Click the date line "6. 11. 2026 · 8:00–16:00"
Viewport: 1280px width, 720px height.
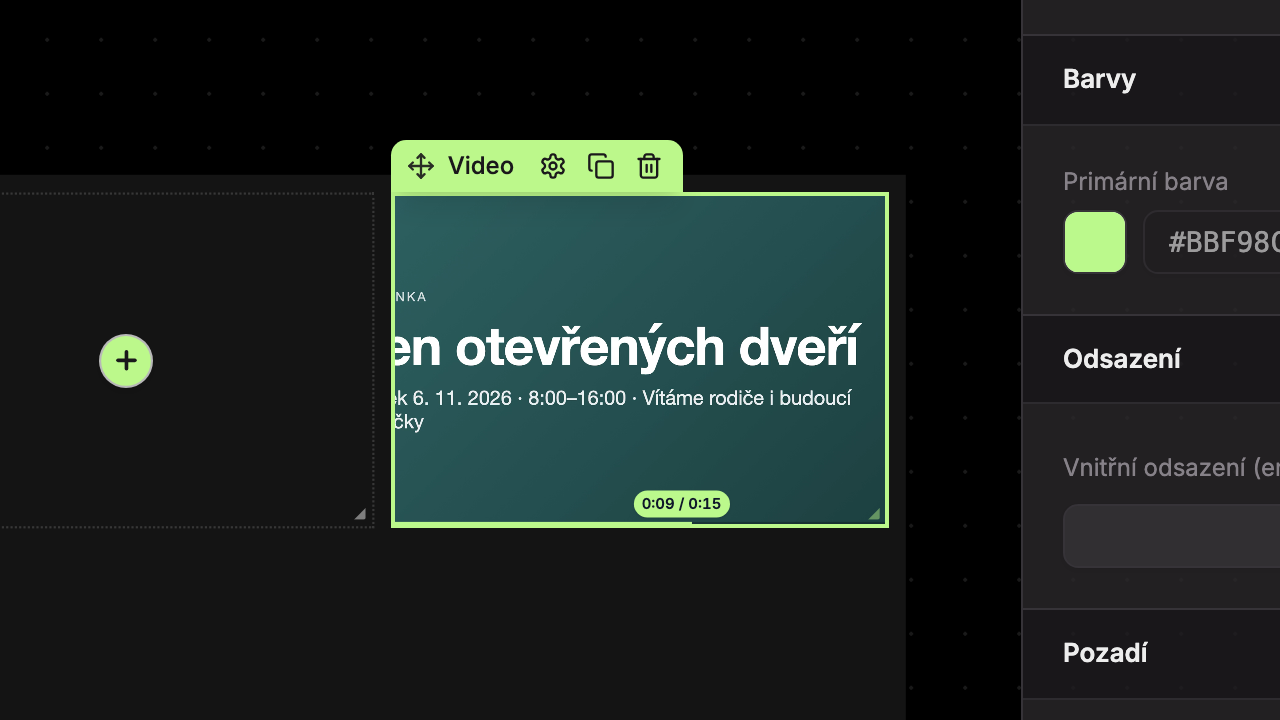[x=519, y=399]
